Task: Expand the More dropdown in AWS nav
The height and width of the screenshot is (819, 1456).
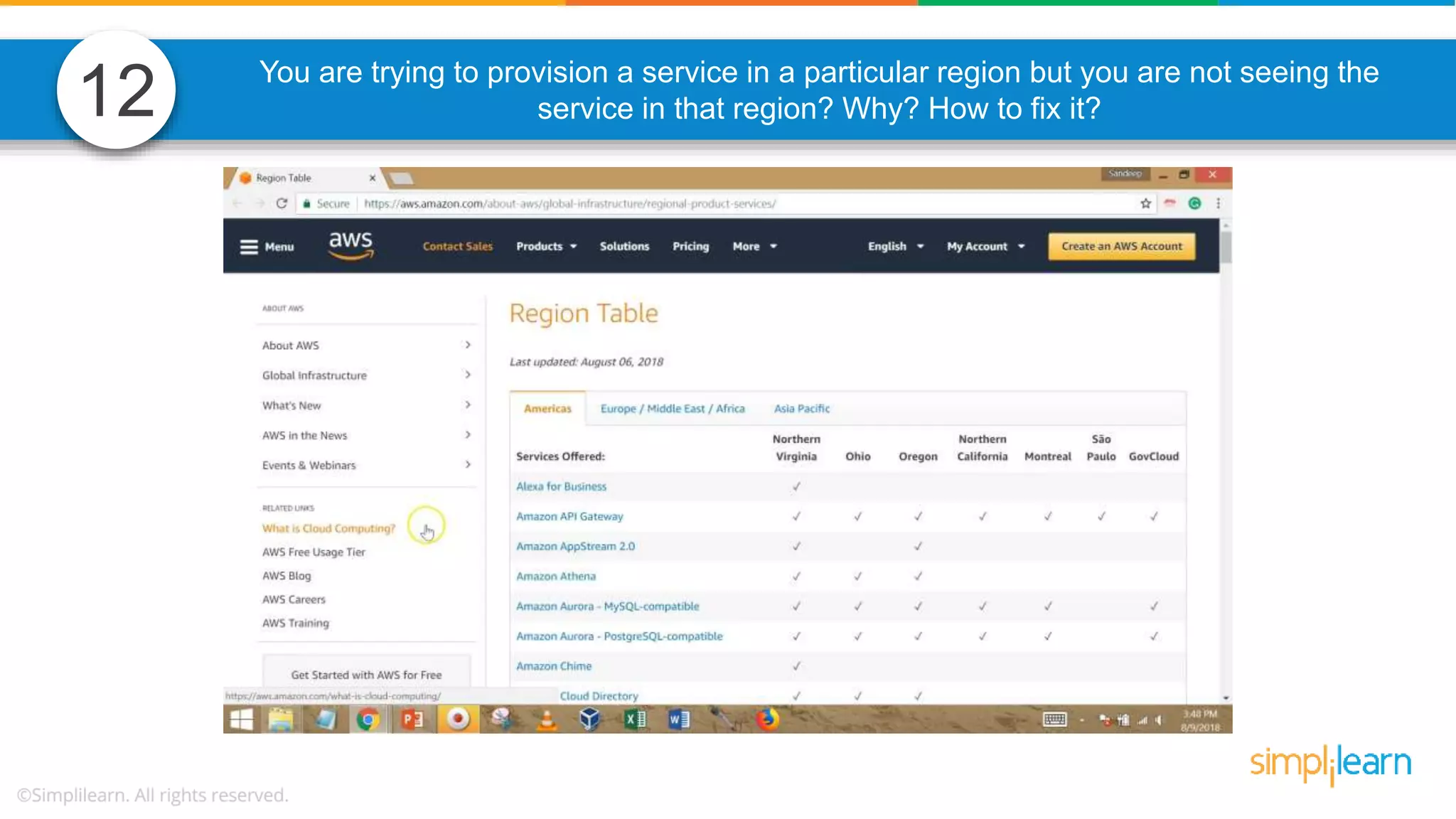Action: point(754,246)
